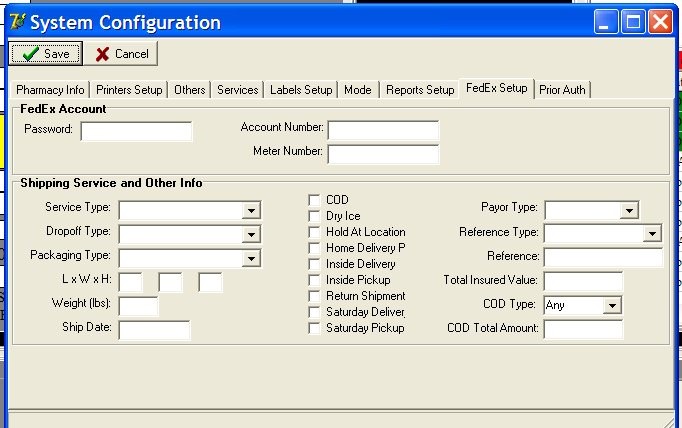Click the Account Number input field
The image size is (682, 428).
pyautogui.click(x=383, y=130)
